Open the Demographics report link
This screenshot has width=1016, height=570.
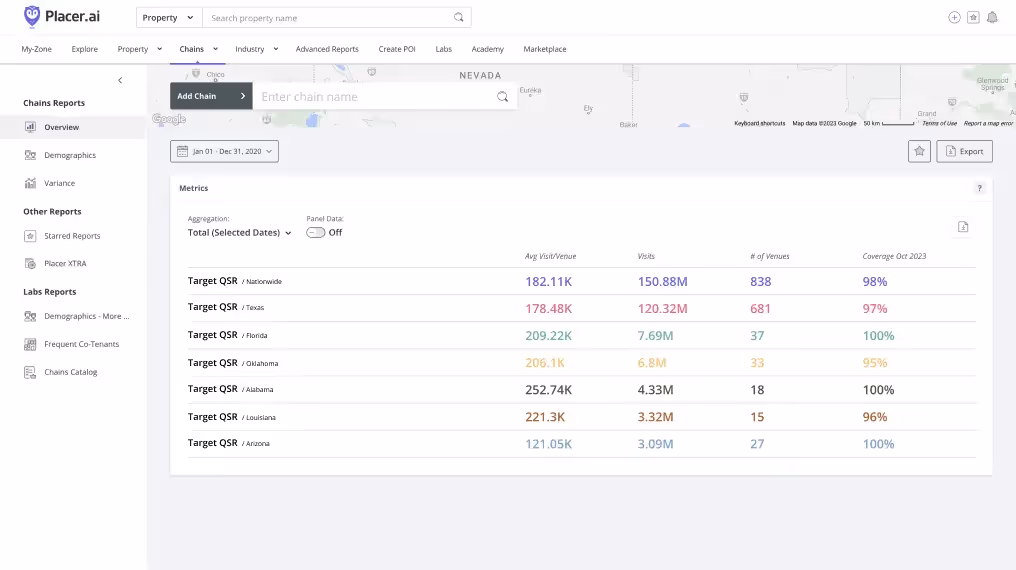coord(70,155)
